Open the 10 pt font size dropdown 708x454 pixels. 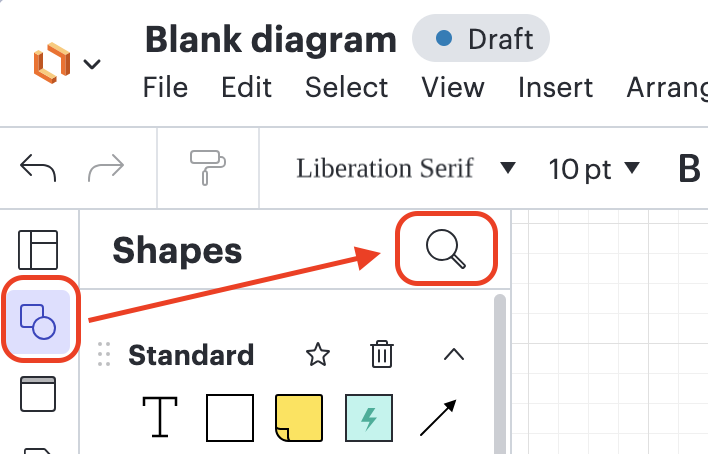pyautogui.click(x=594, y=169)
